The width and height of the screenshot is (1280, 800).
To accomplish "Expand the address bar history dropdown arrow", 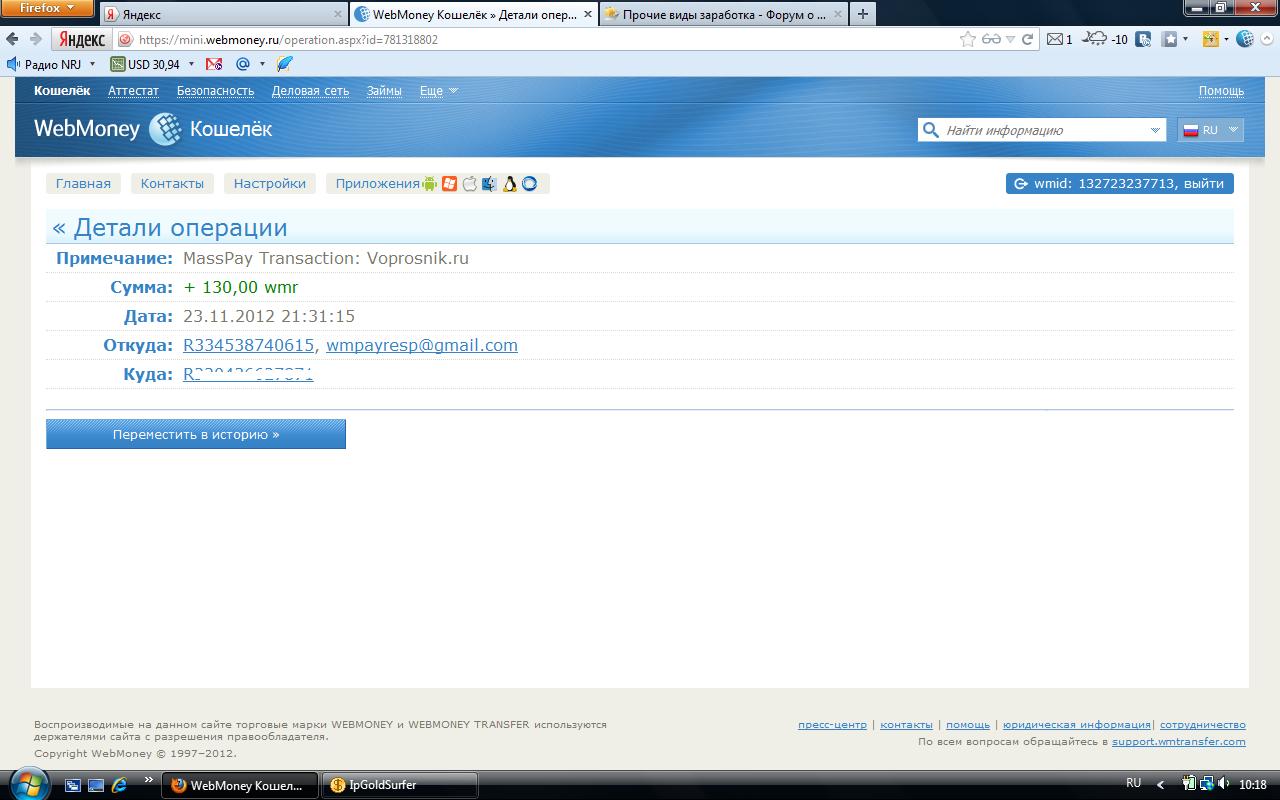I will tap(1011, 39).
